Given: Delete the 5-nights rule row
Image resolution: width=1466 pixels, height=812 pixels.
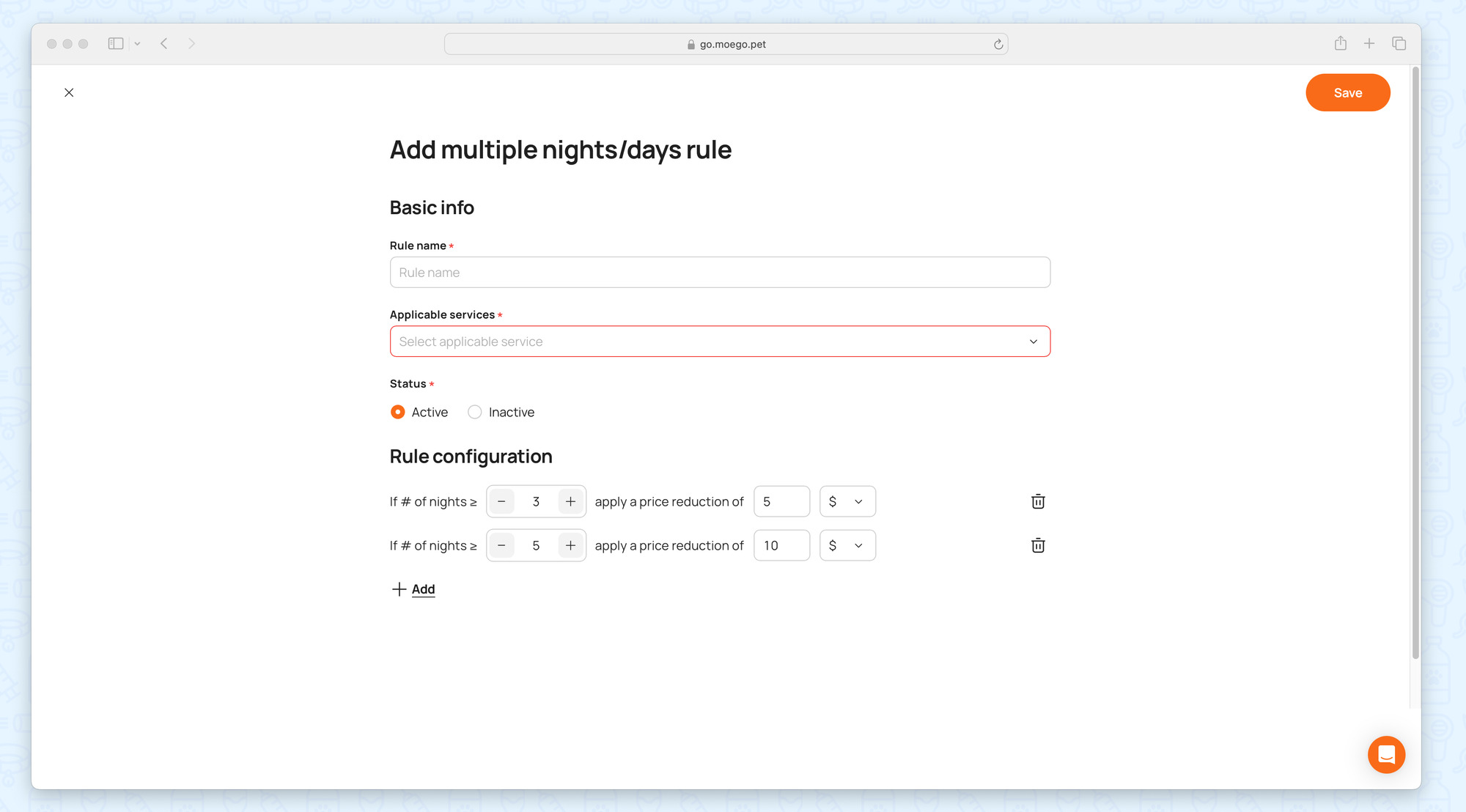Looking at the screenshot, I should (x=1038, y=545).
